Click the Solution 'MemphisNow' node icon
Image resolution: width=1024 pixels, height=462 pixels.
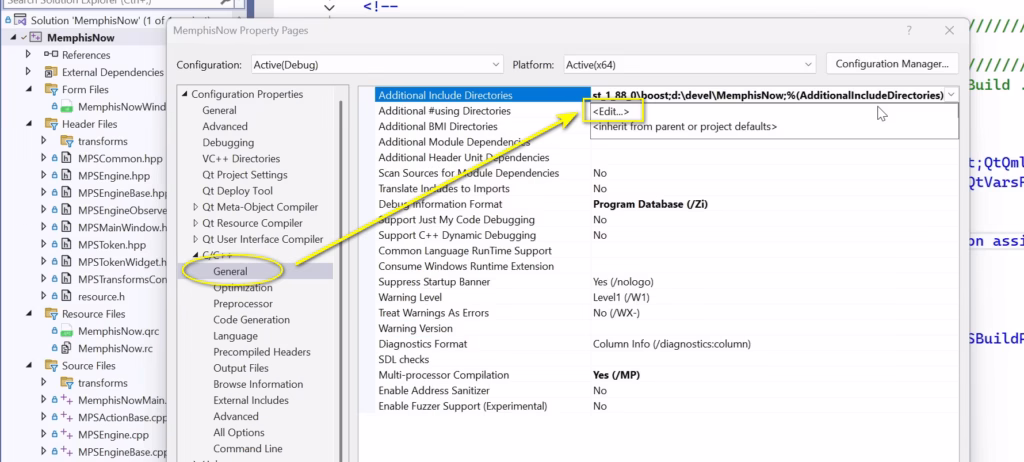point(20,21)
